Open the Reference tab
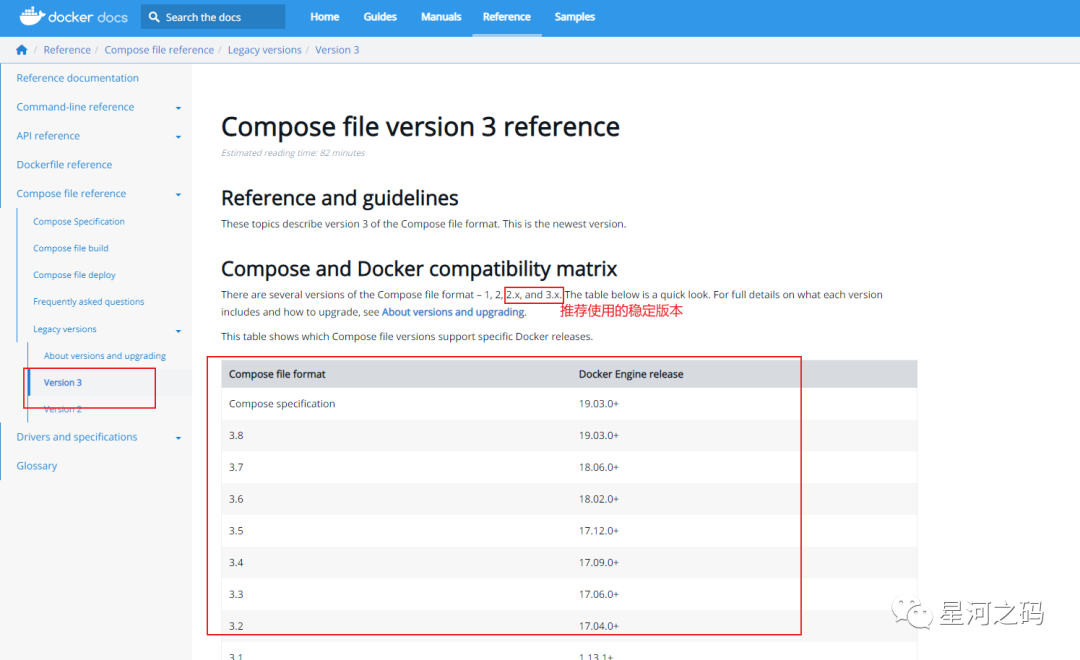The height and width of the screenshot is (660, 1080). [506, 17]
